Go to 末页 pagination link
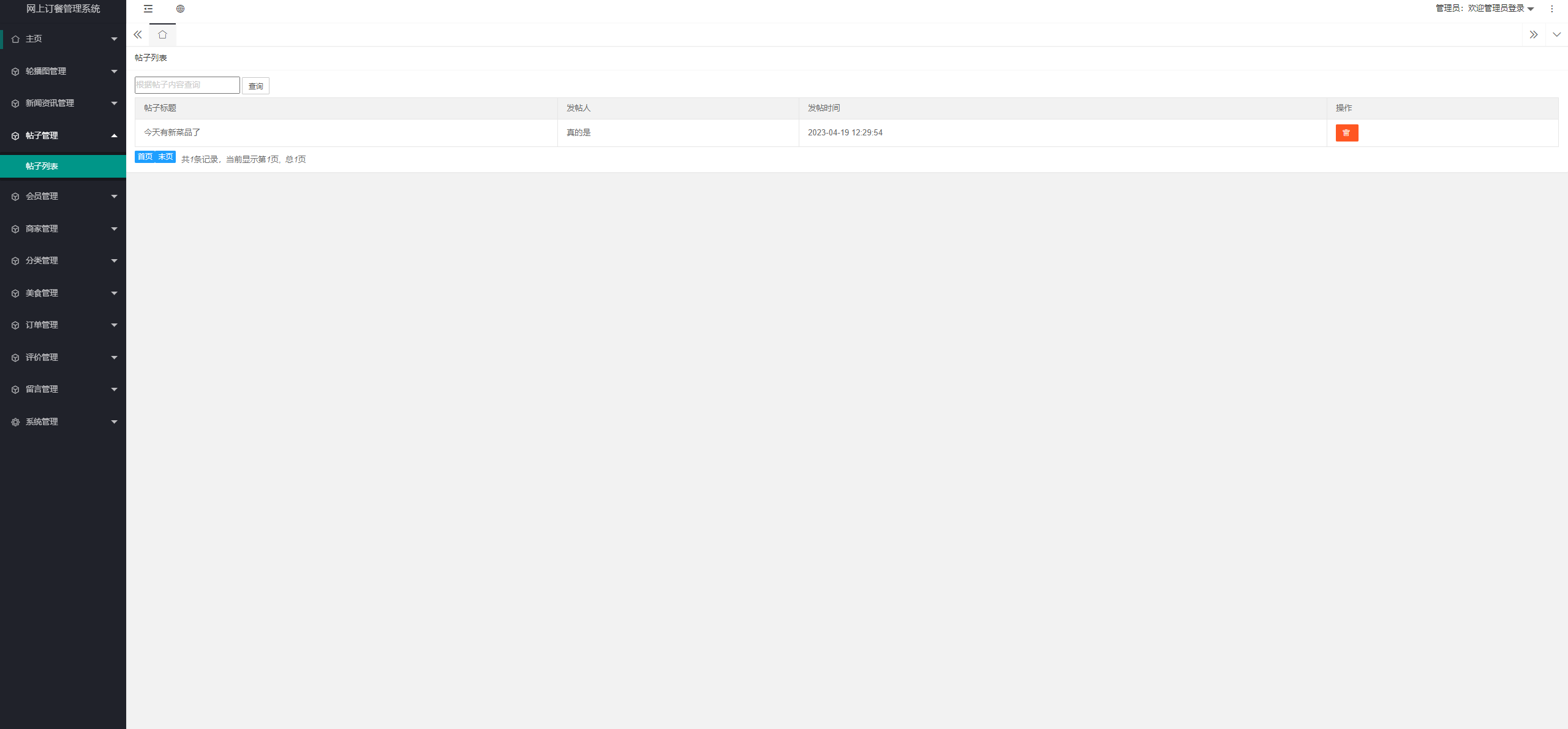The image size is (1568, 729). pos(165,157)
